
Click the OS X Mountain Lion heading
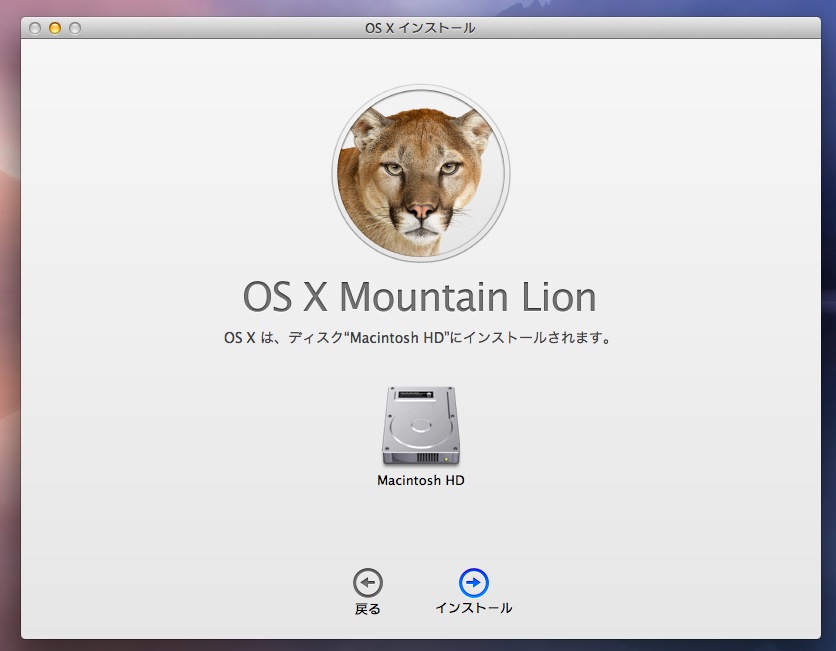(x=420, y=297)
